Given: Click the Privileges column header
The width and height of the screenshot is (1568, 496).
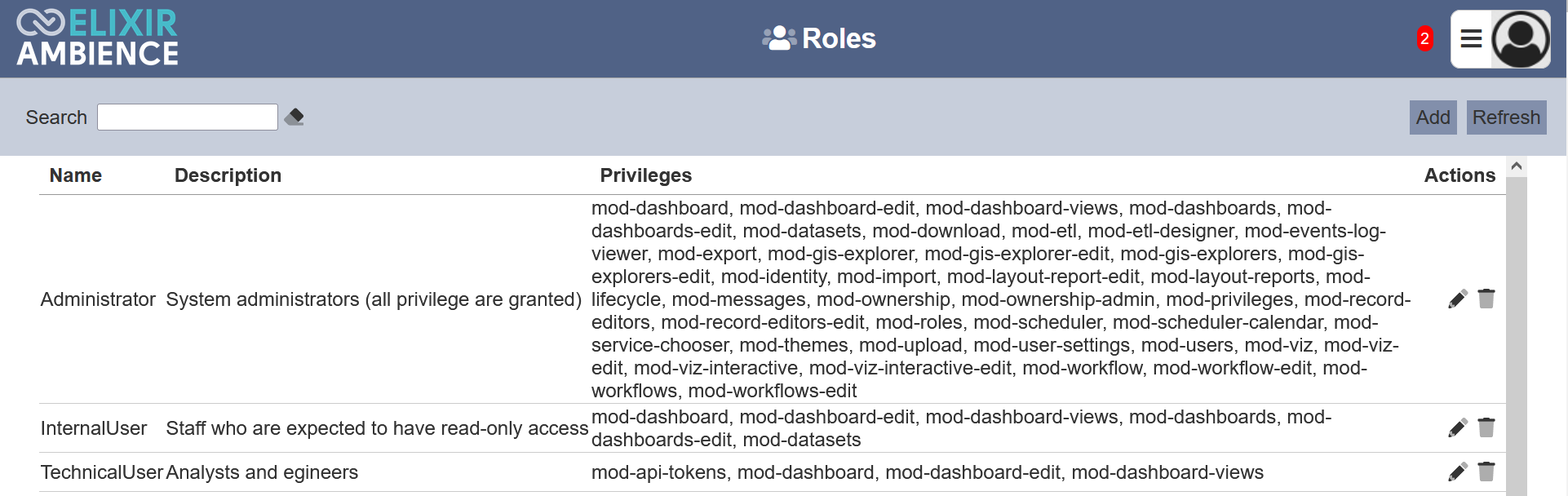Looking at the screenshot, I should point(645,175).
